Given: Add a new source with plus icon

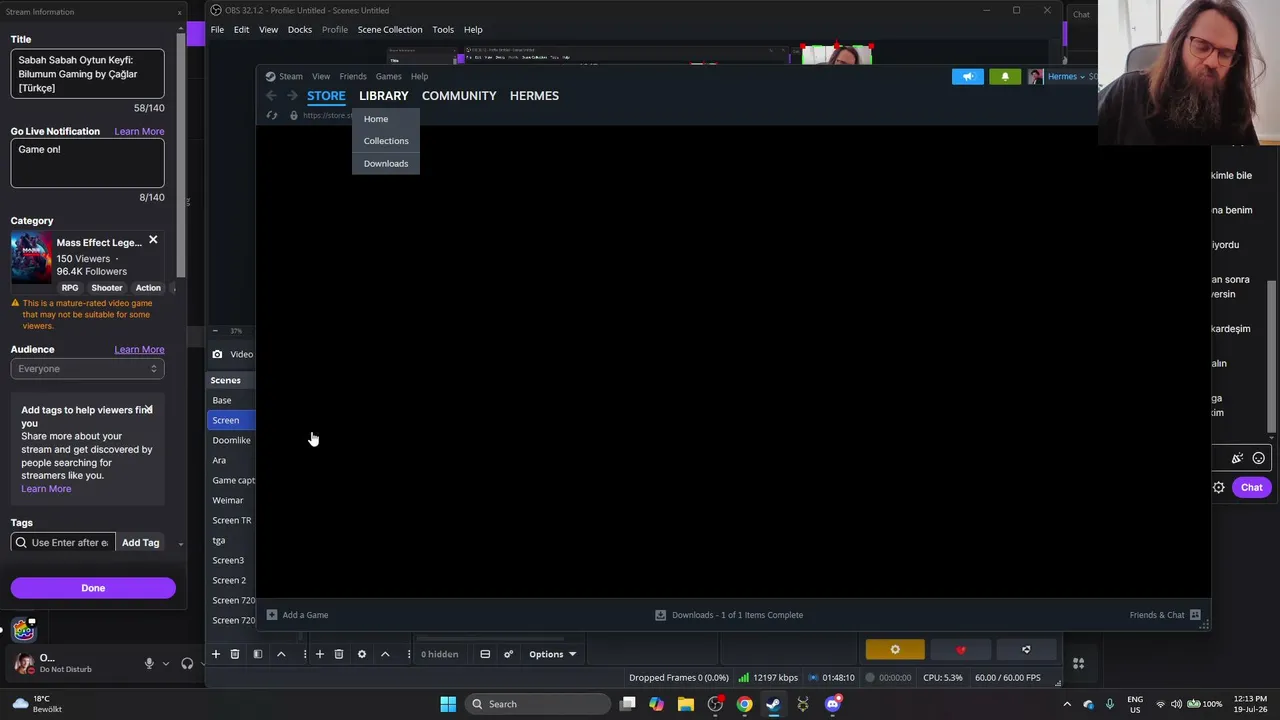Looking at the screenshot, I should pos(319,654).
